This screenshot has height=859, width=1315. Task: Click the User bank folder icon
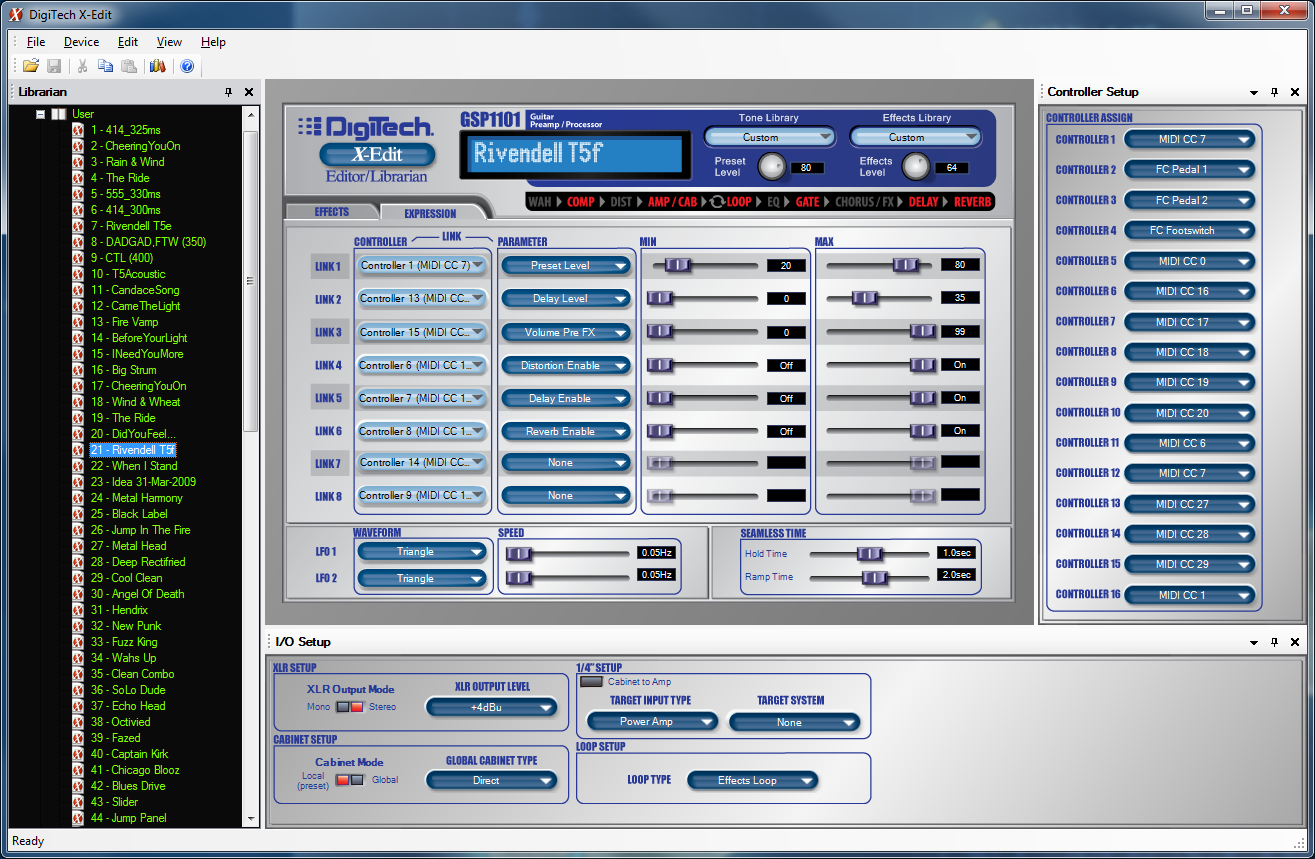59,114
